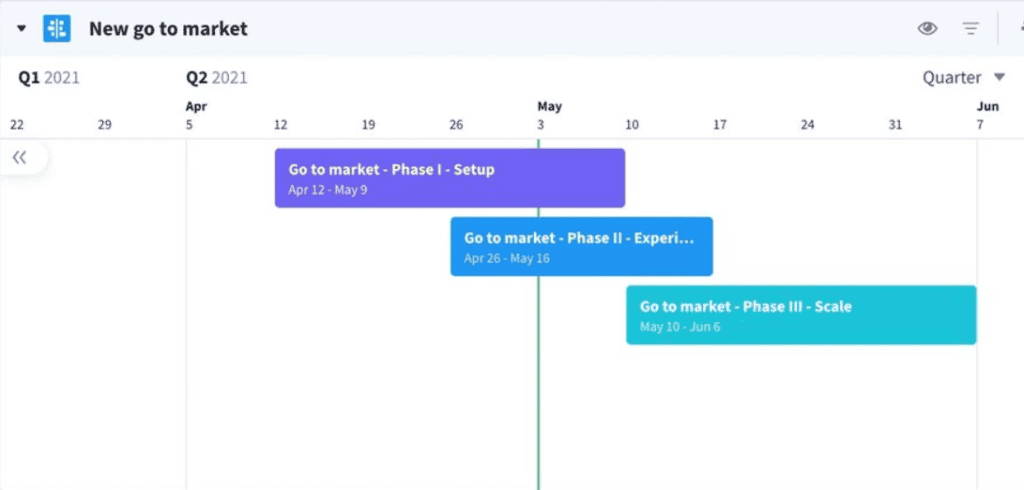Viewport: 1024px width, 490px height.
Task: Open the filter lines icon
Action: tap(971, 29)
